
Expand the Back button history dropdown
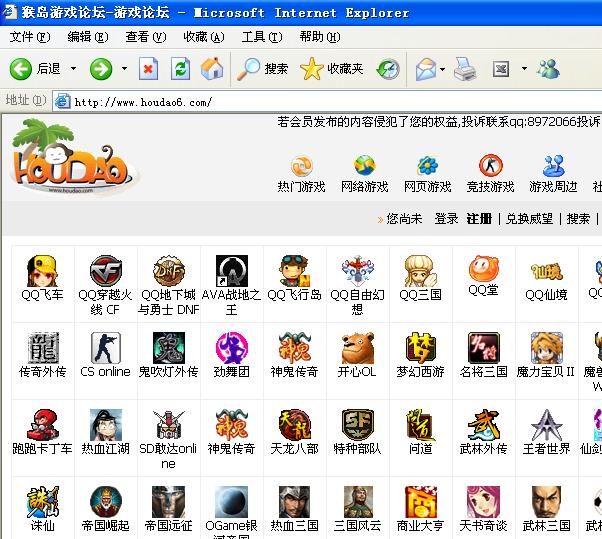73,69
